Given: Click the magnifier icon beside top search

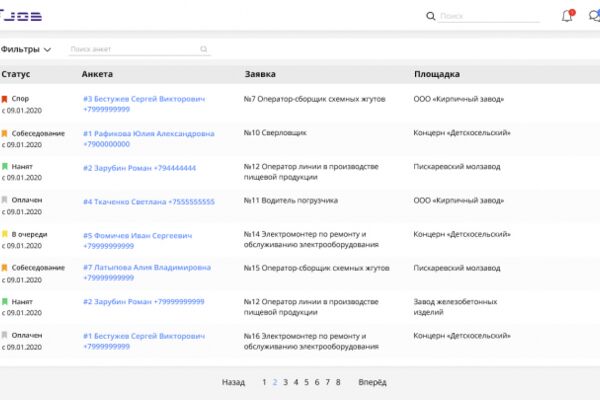Looking at the screenshot, I should click(430, 16).
